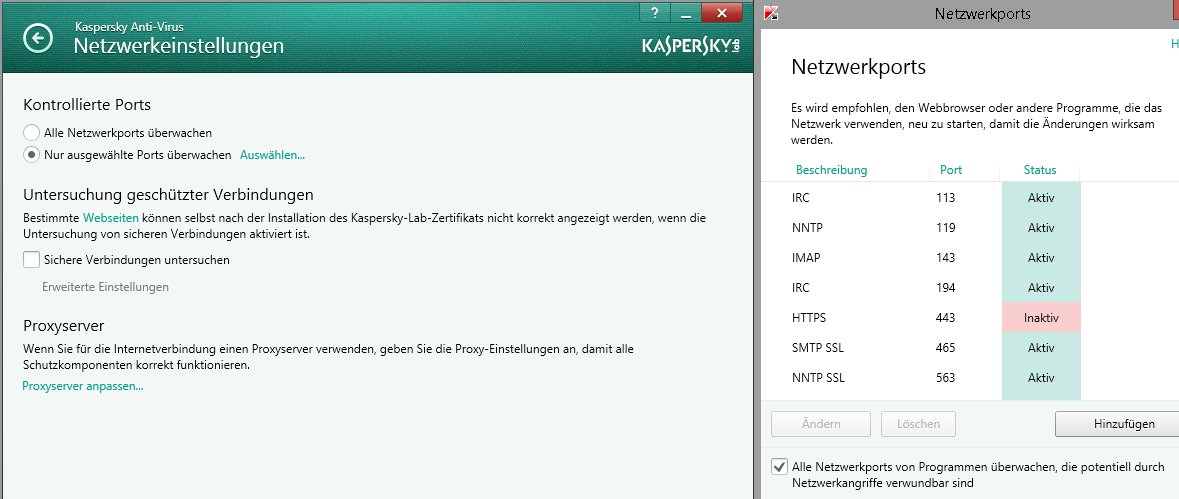The image size is (1179, 499).
Task: Open Proxyserver anpassen... link
Action: point(83,386)
